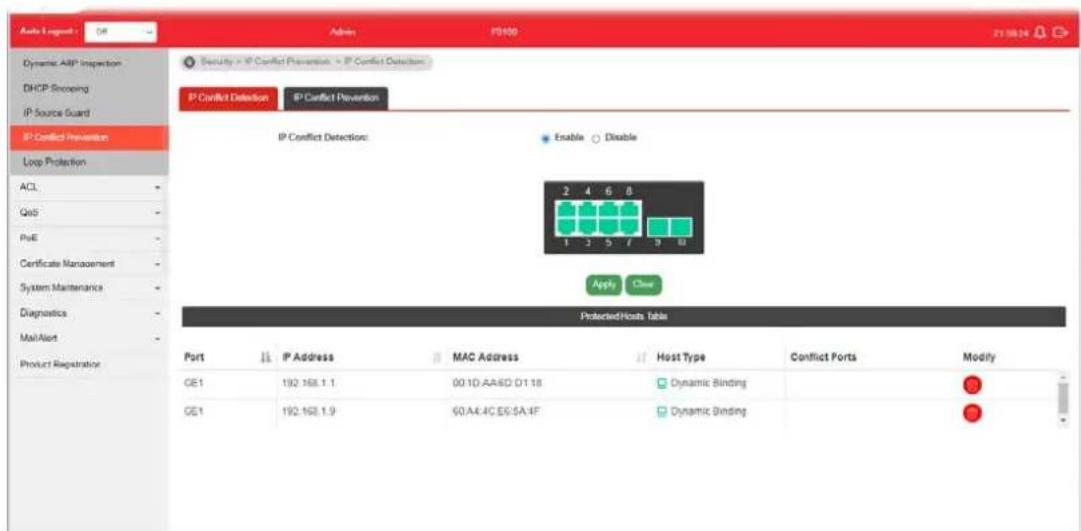The width and height of the screenshot is (1081, 531).
Task: Switch to IP Conflict Prevention tab
Action: [x=336, y=99]
